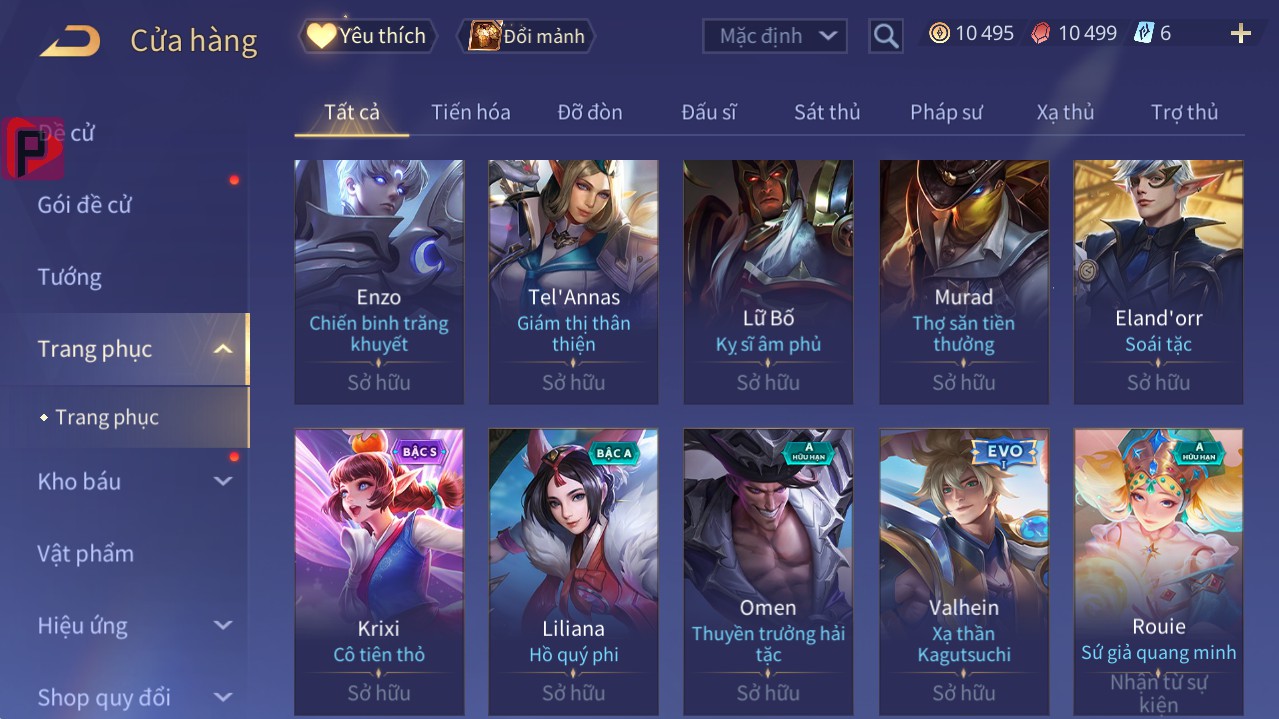
Task: Tap the plus icon to add currency
Action: click(1241, 34)
